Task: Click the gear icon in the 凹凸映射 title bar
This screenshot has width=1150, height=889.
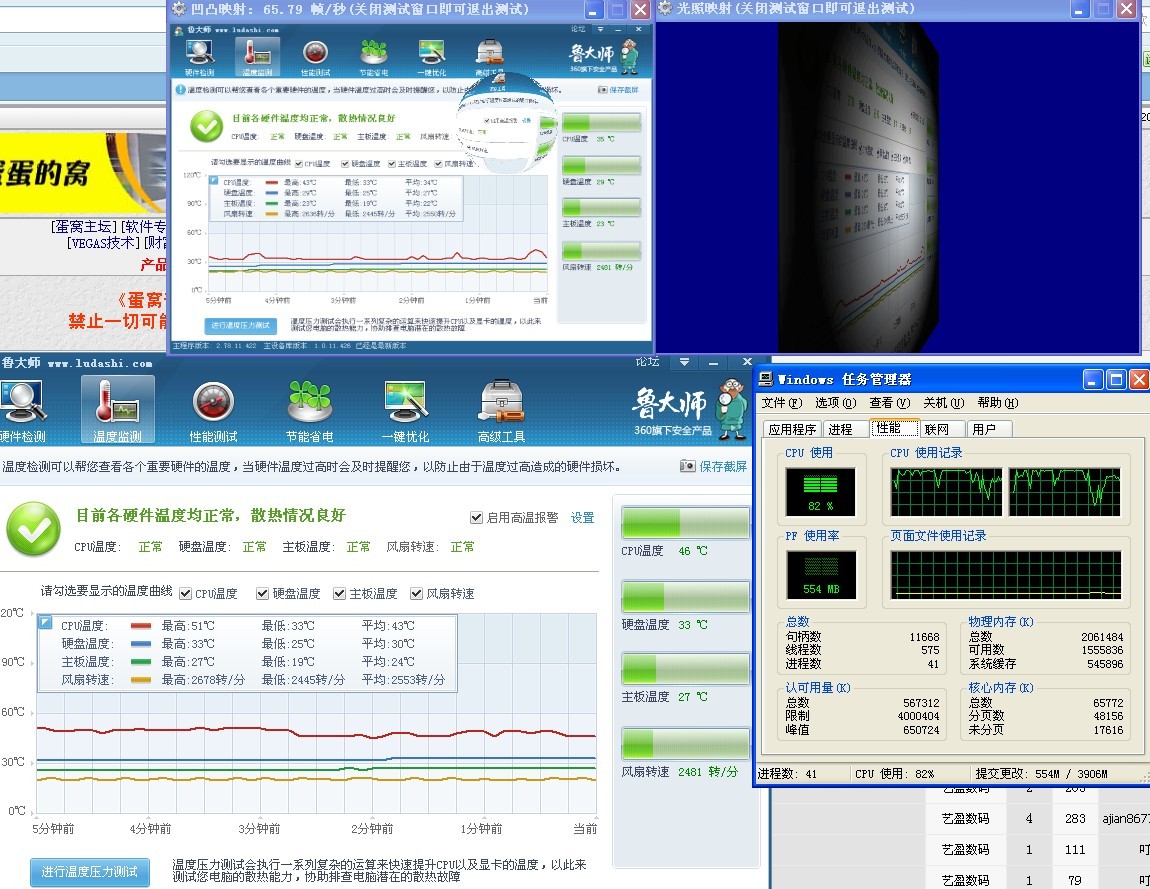Action: coord(179,9)
